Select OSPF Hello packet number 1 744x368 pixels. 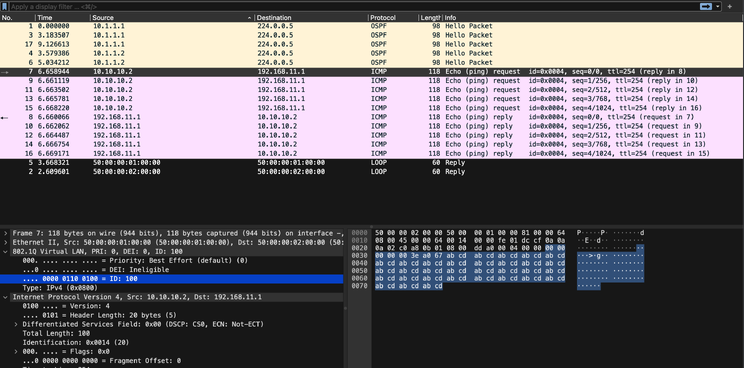click(x=372, y=26)
